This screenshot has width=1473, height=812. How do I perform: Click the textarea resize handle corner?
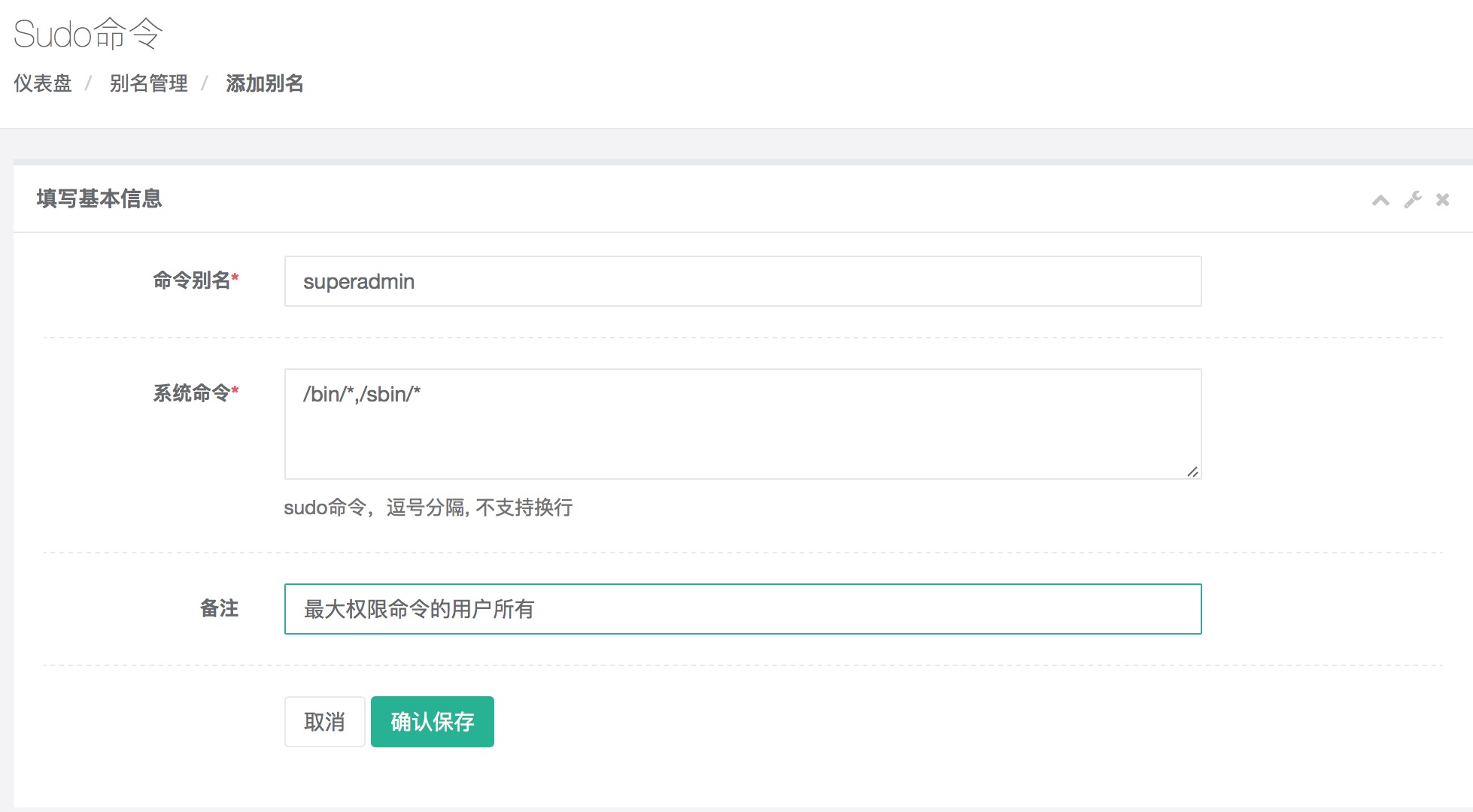(1192, 471)
